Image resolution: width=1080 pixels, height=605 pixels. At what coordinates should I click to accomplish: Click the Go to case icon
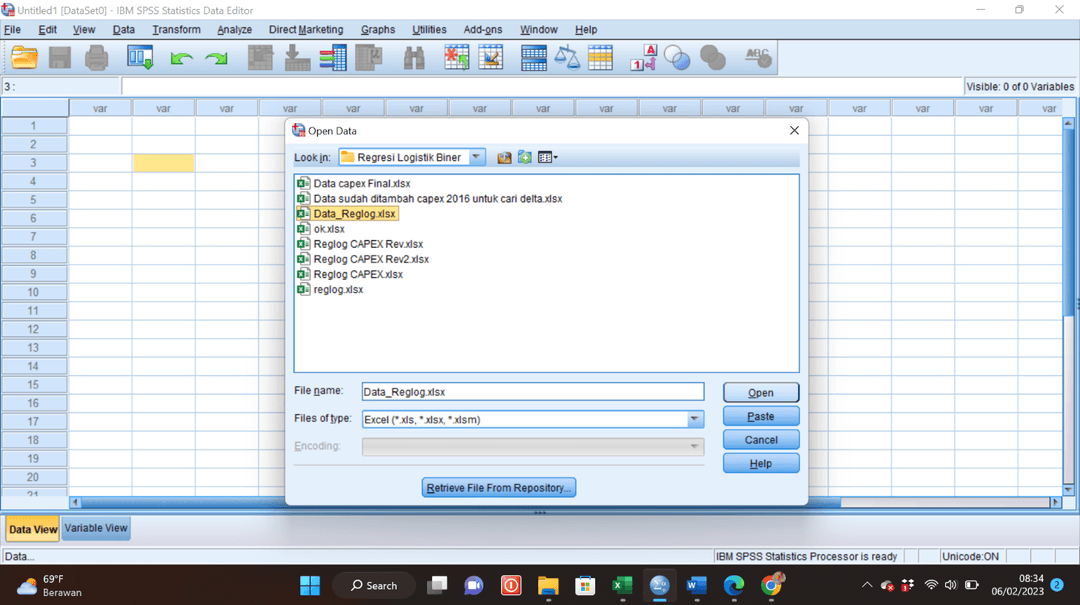click(x=260, y=58)
